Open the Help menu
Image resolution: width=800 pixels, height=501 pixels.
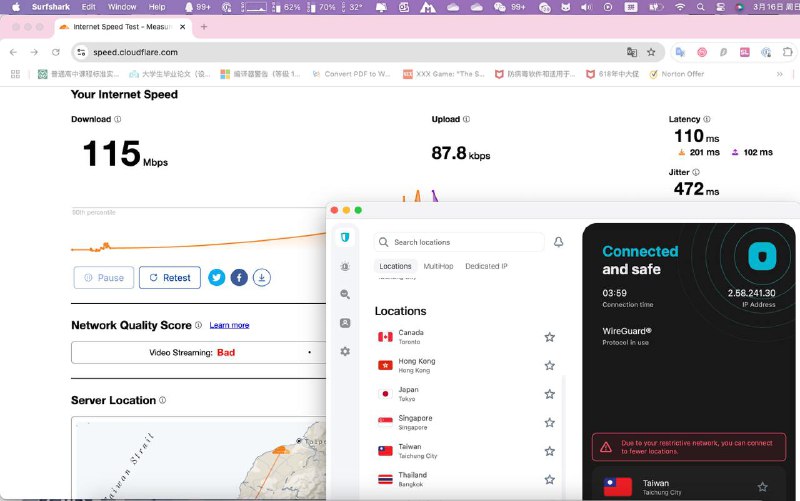(157, 7)
